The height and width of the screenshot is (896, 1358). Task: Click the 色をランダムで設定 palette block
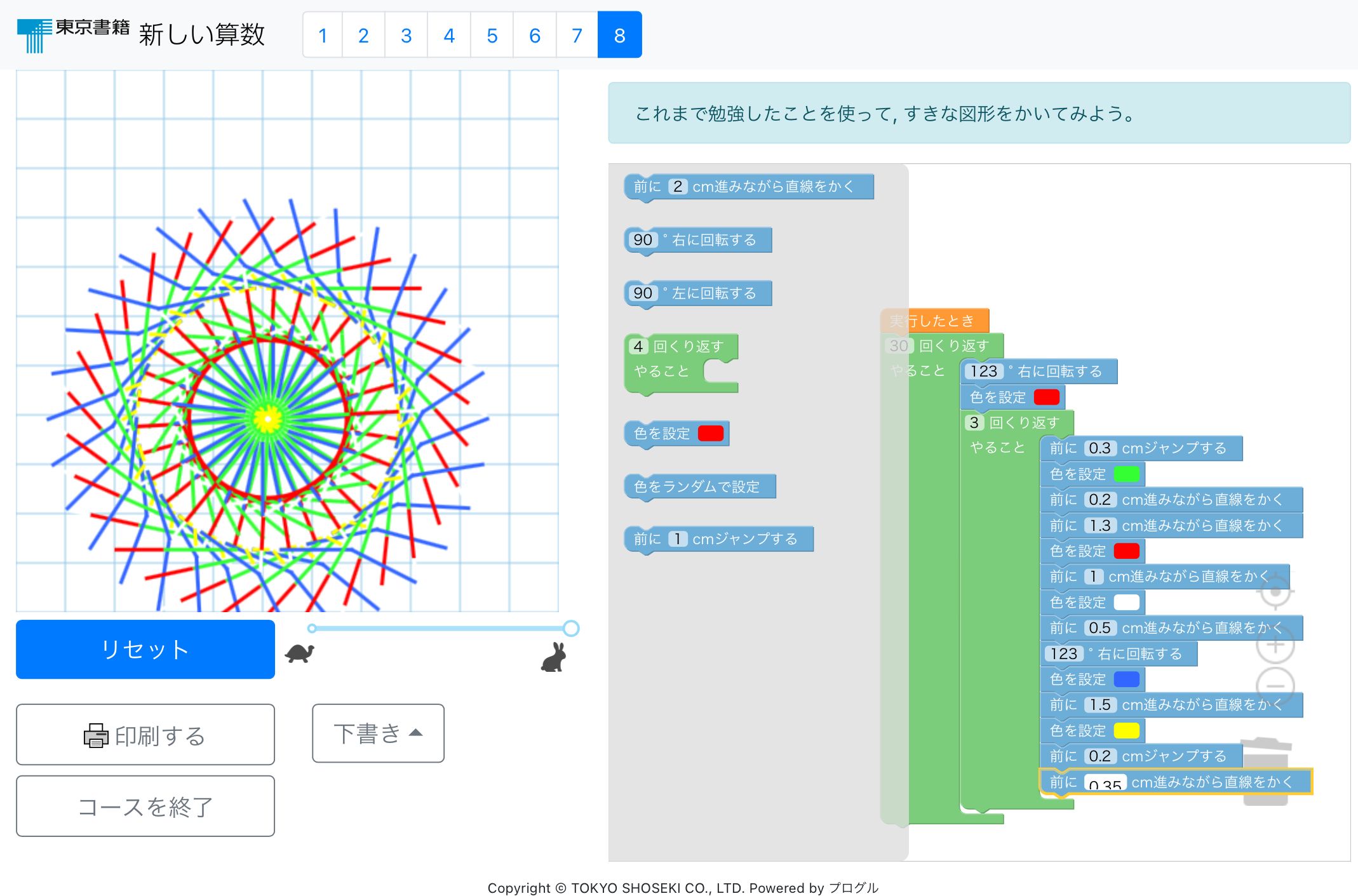pos(699,486)
